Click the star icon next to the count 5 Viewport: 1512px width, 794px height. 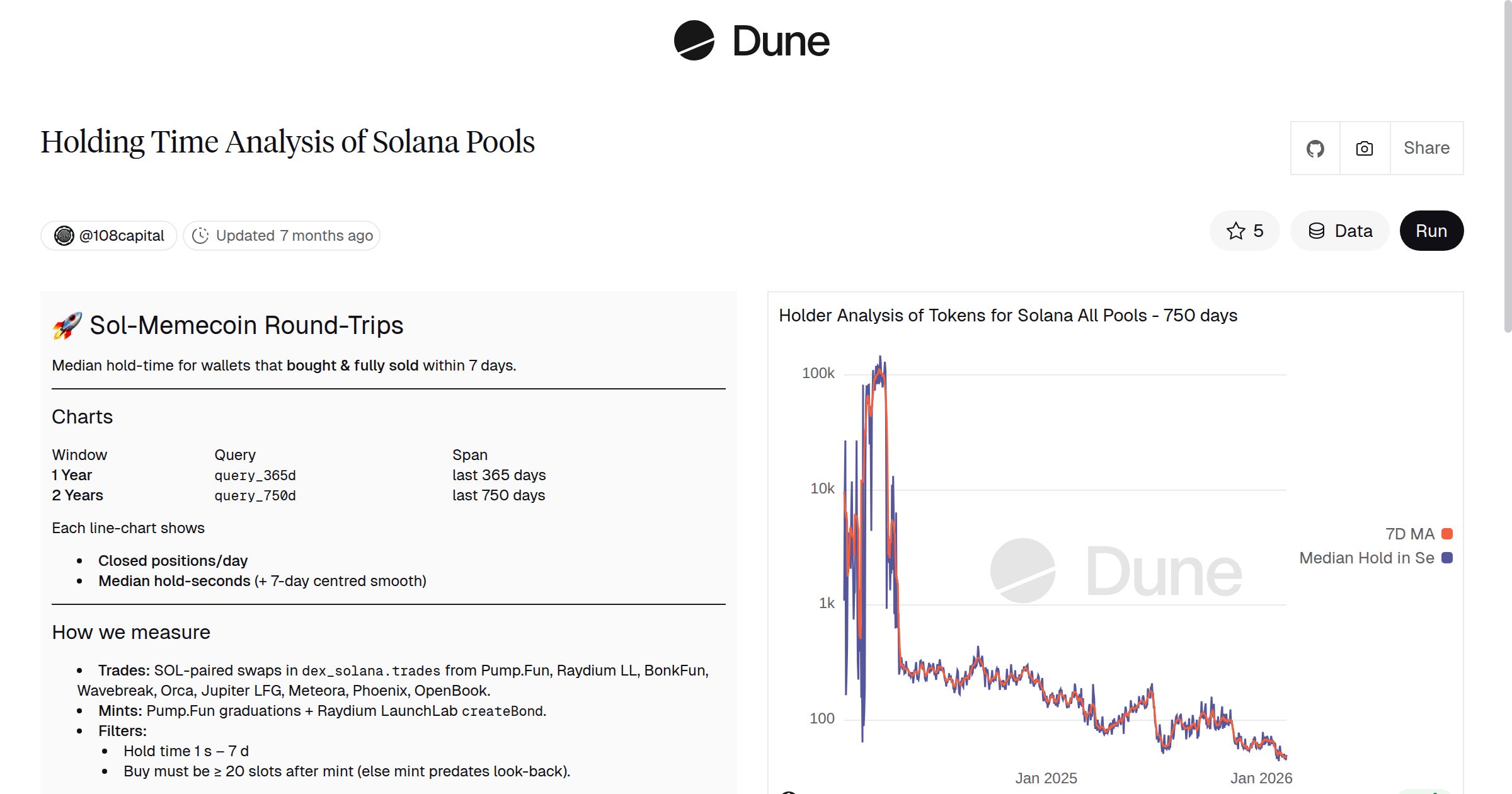(x=1235, y=231)
